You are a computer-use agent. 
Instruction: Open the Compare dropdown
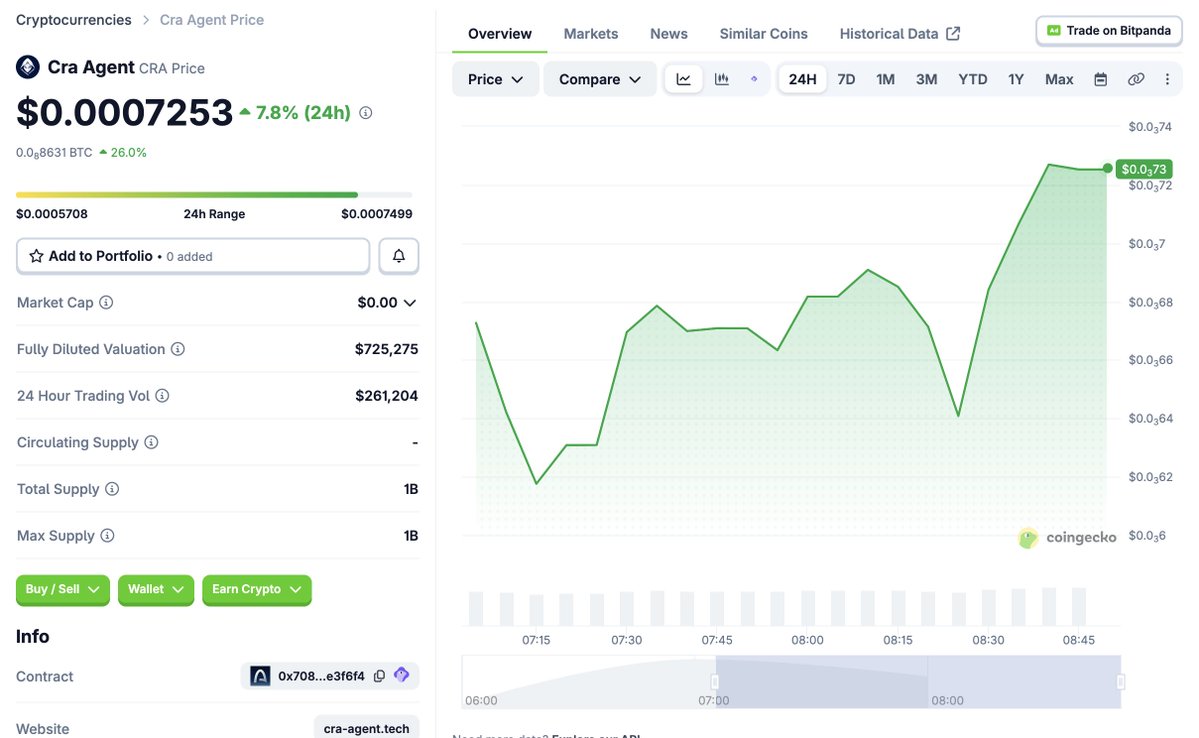600,79
